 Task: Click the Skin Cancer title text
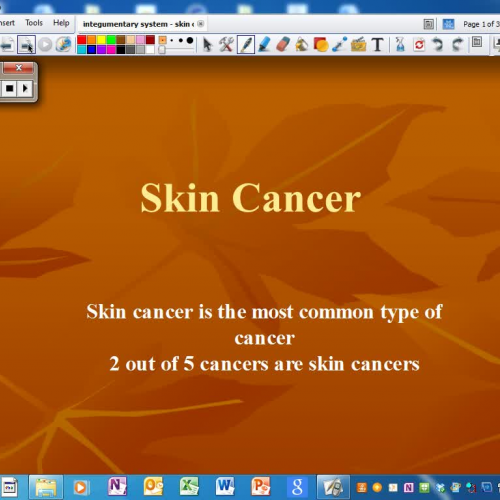tap(251, 198)
